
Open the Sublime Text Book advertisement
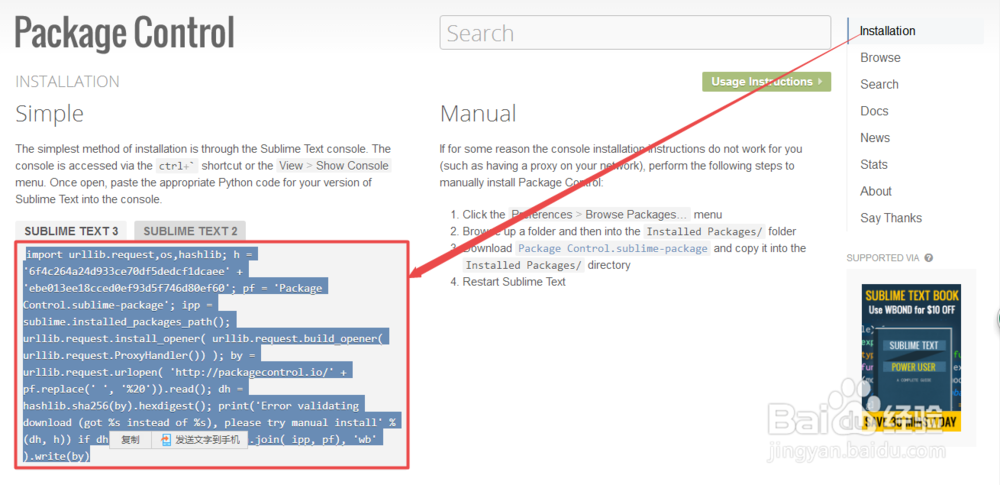click(x=911, y=357)
